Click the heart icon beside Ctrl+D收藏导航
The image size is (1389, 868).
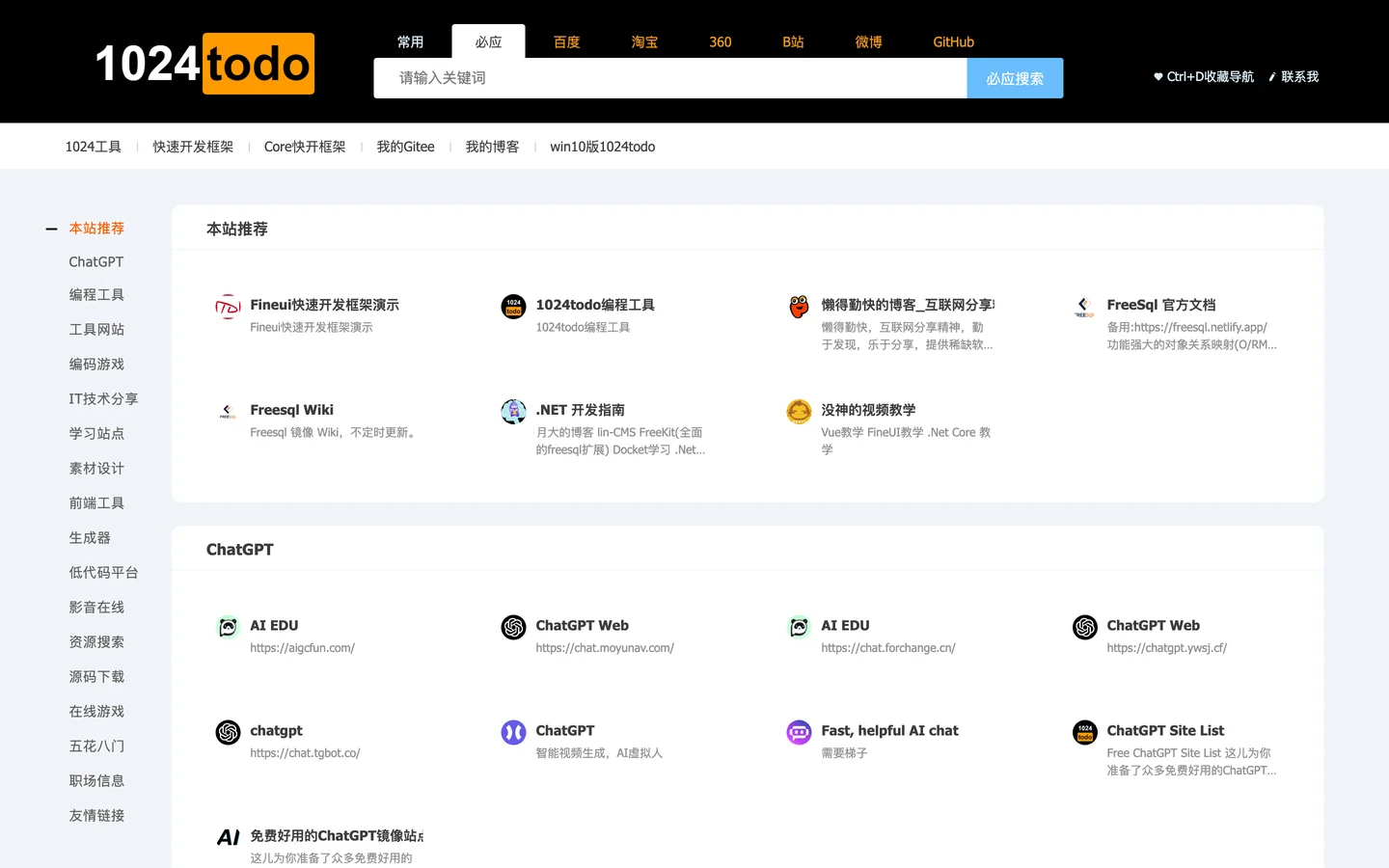1158,76
